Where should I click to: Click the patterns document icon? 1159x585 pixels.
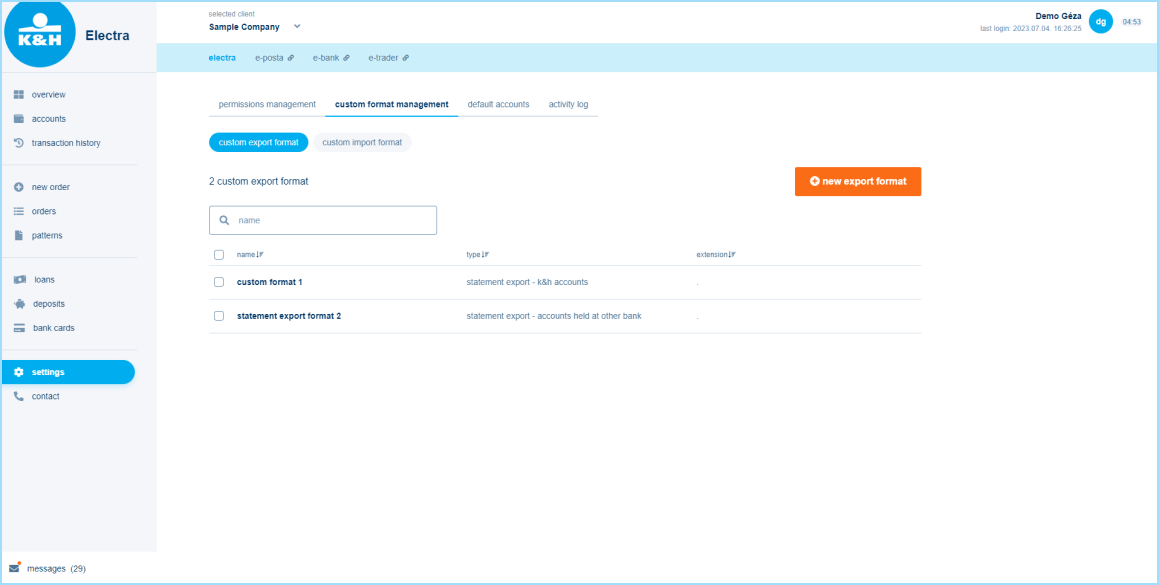[18, 236]
